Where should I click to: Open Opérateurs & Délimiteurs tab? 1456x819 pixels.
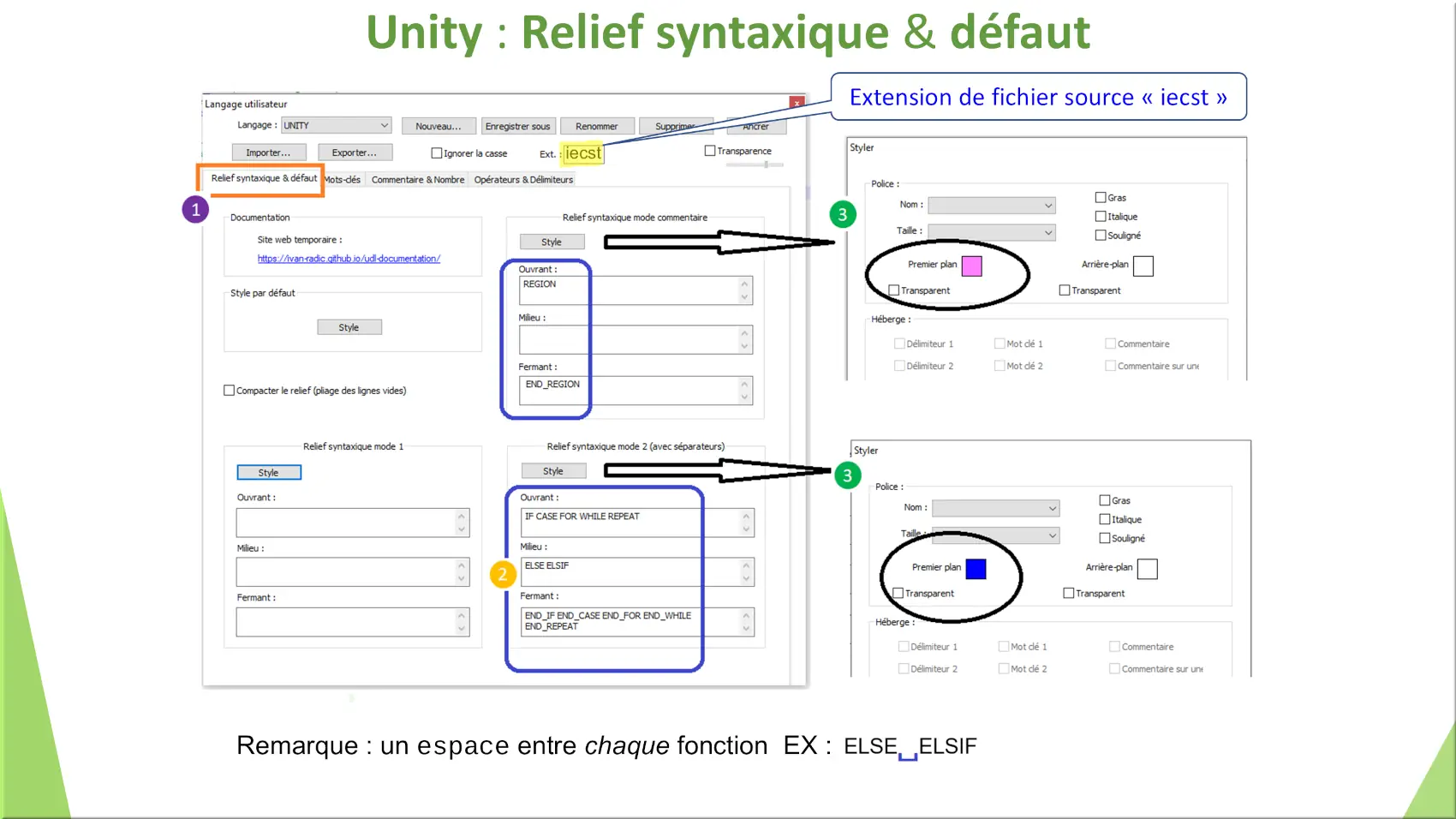coord(523,180)
